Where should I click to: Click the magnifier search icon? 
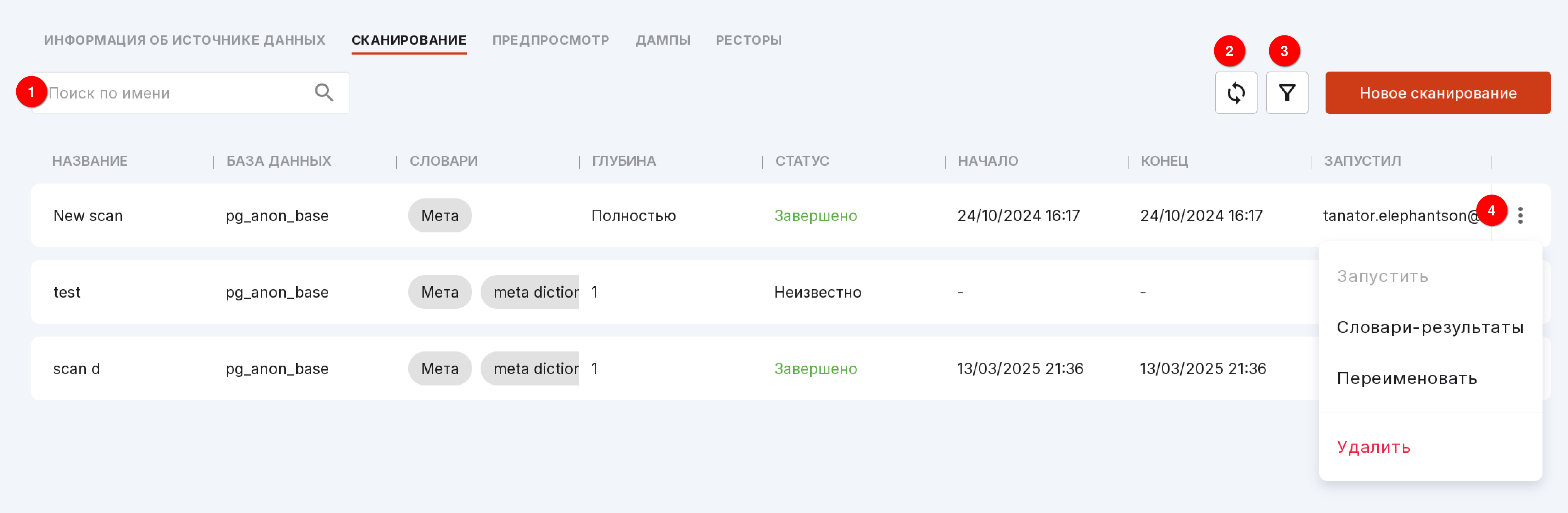click(324, 93)
